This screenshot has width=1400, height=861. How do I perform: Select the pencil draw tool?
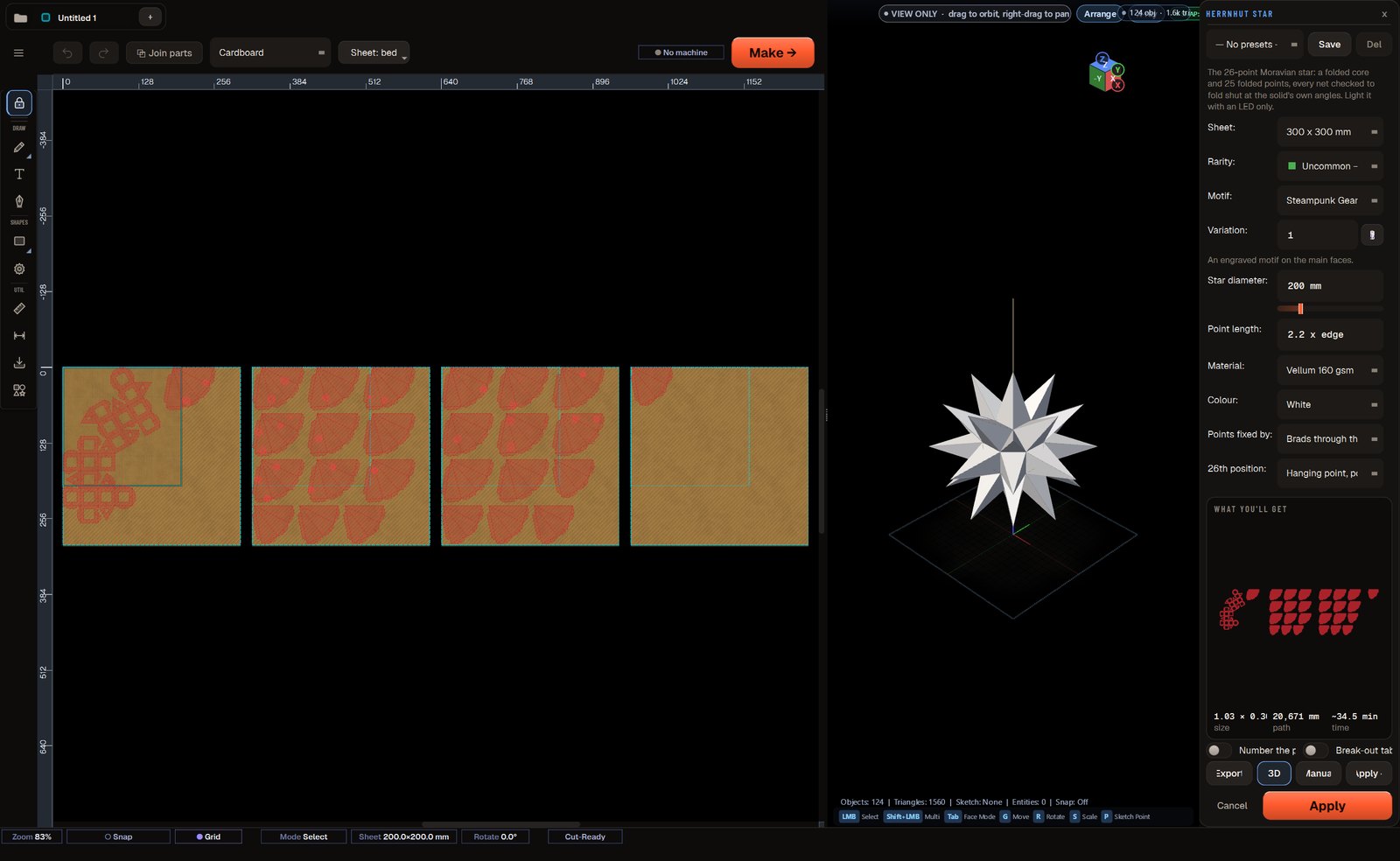19,148
